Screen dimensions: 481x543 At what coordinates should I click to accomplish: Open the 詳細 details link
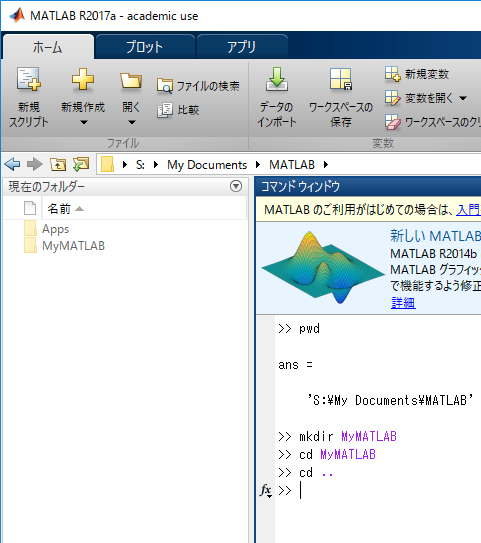coord(403,303)
